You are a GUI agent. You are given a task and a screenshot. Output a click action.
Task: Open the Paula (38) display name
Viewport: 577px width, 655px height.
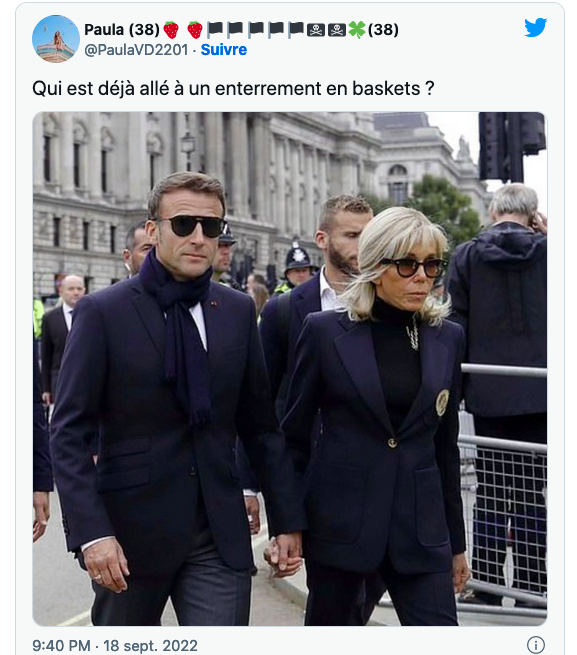tap(122, 30)
